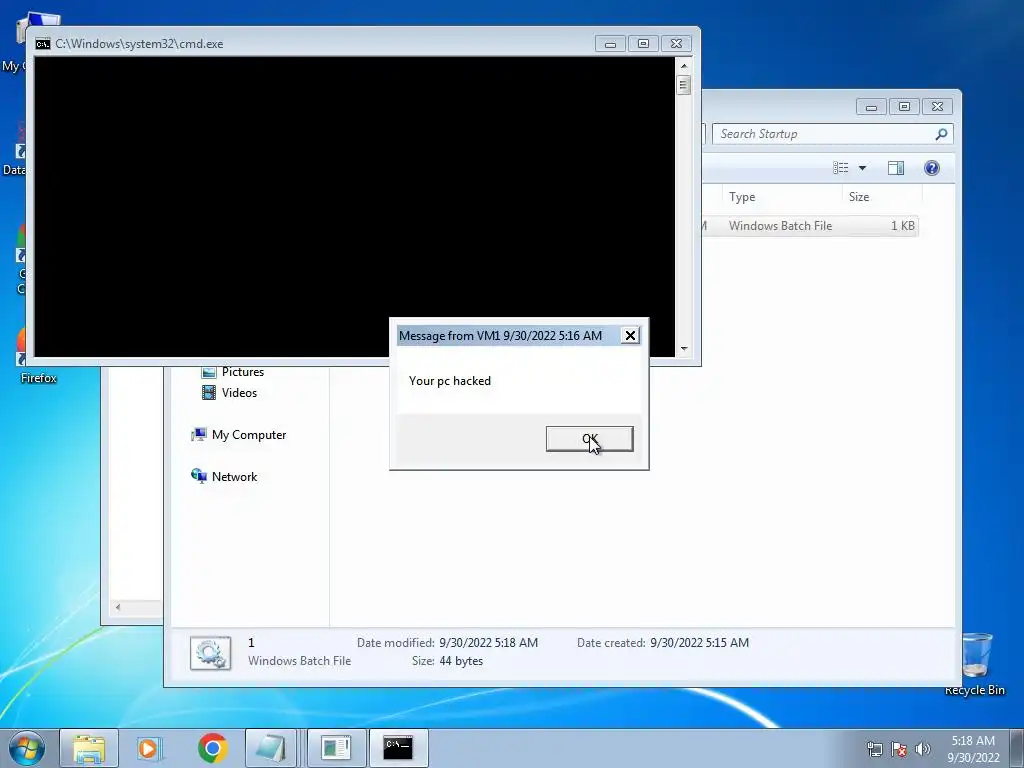1024x768 pixels.
Task: Click the cmd scrollbar up arrow
Action: click(x=684, y=65)
